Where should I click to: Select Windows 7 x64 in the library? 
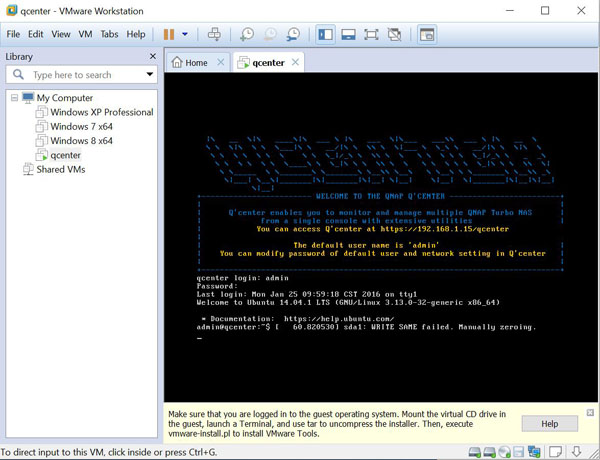81,126
